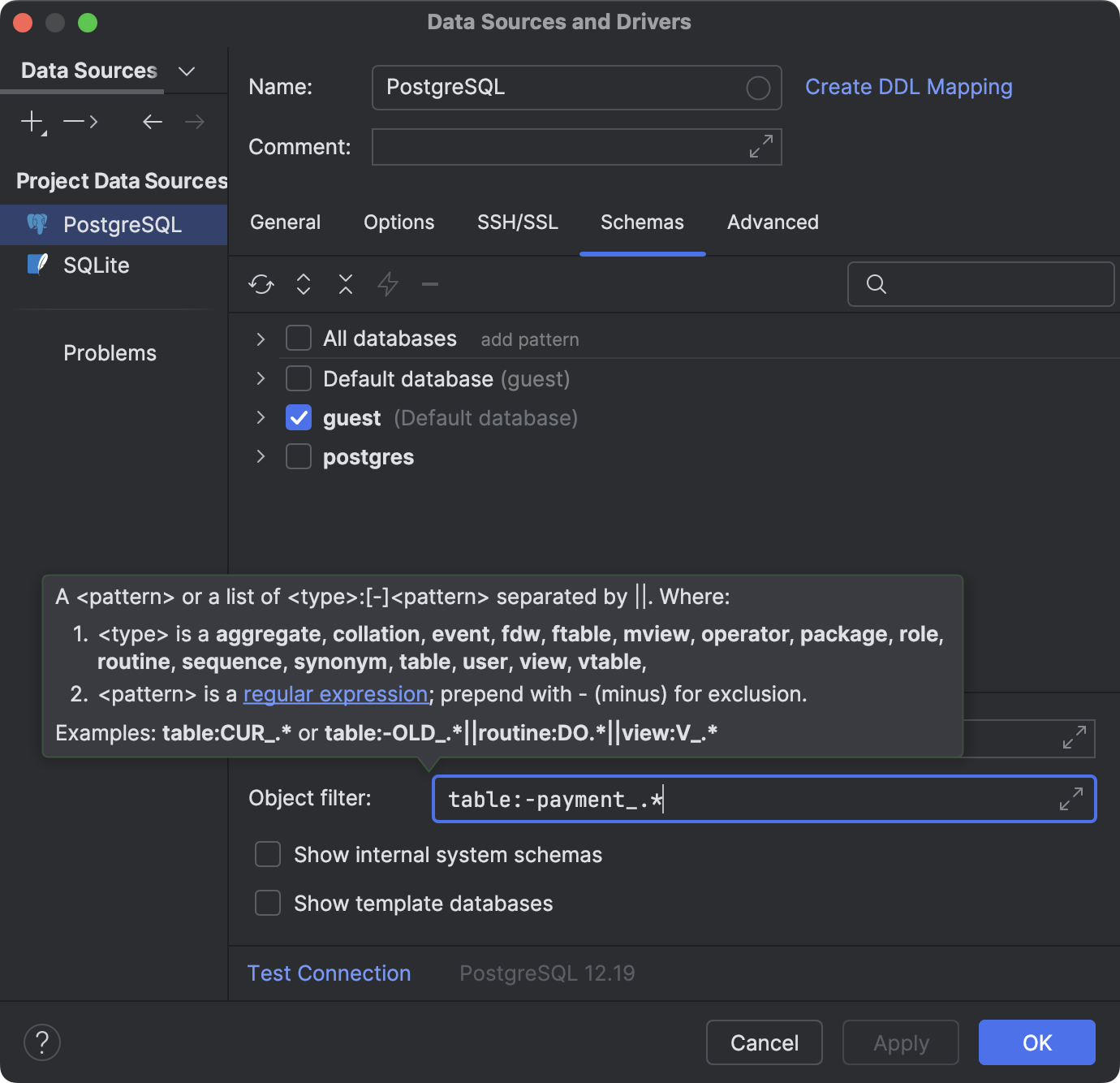Screen dimensions: 1120x1083
Task: Expand the Object filter in editor popup
Action: click(1071, 799)
